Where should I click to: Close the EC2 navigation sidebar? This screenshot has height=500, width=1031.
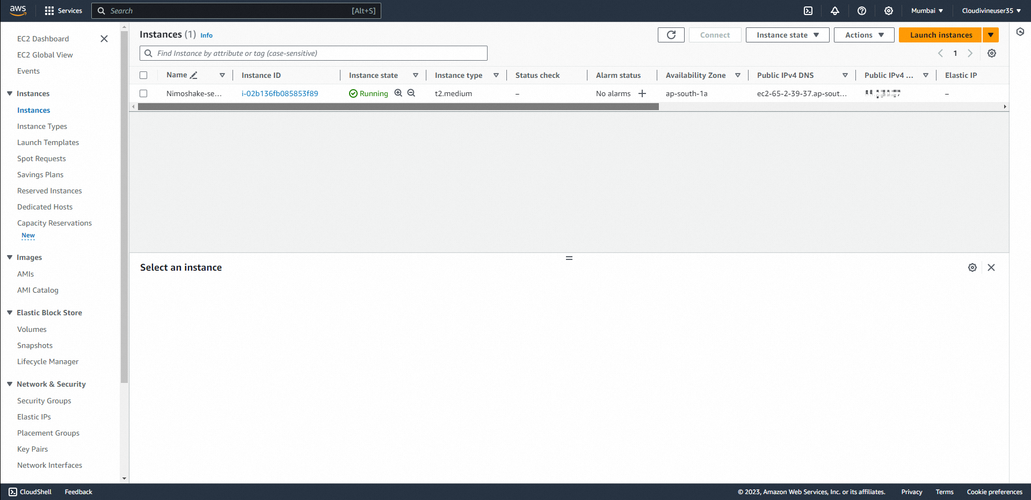point(104,39)
